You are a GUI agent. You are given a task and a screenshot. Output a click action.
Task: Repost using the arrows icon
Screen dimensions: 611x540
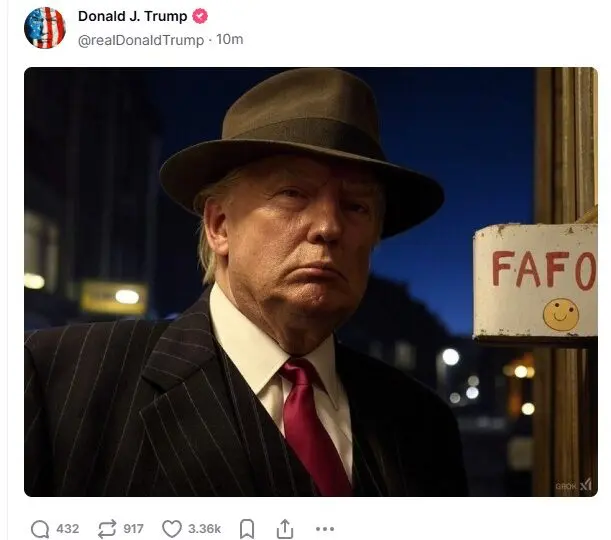click(107, 529)
